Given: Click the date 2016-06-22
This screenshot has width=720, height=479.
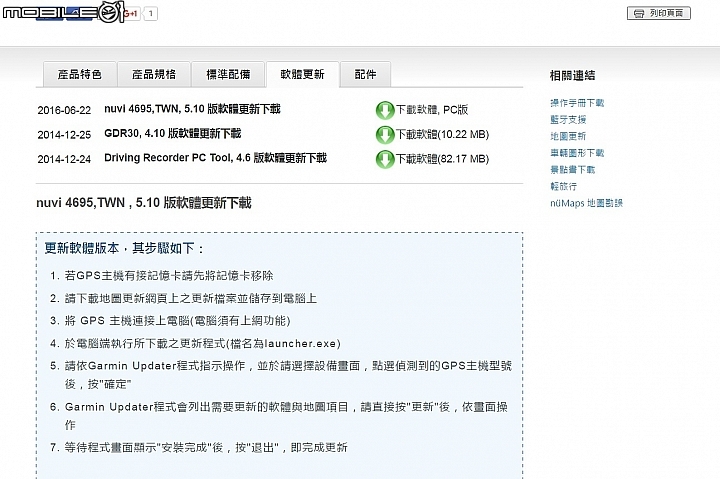Looking at the screenshot, I should click(64, 110).
